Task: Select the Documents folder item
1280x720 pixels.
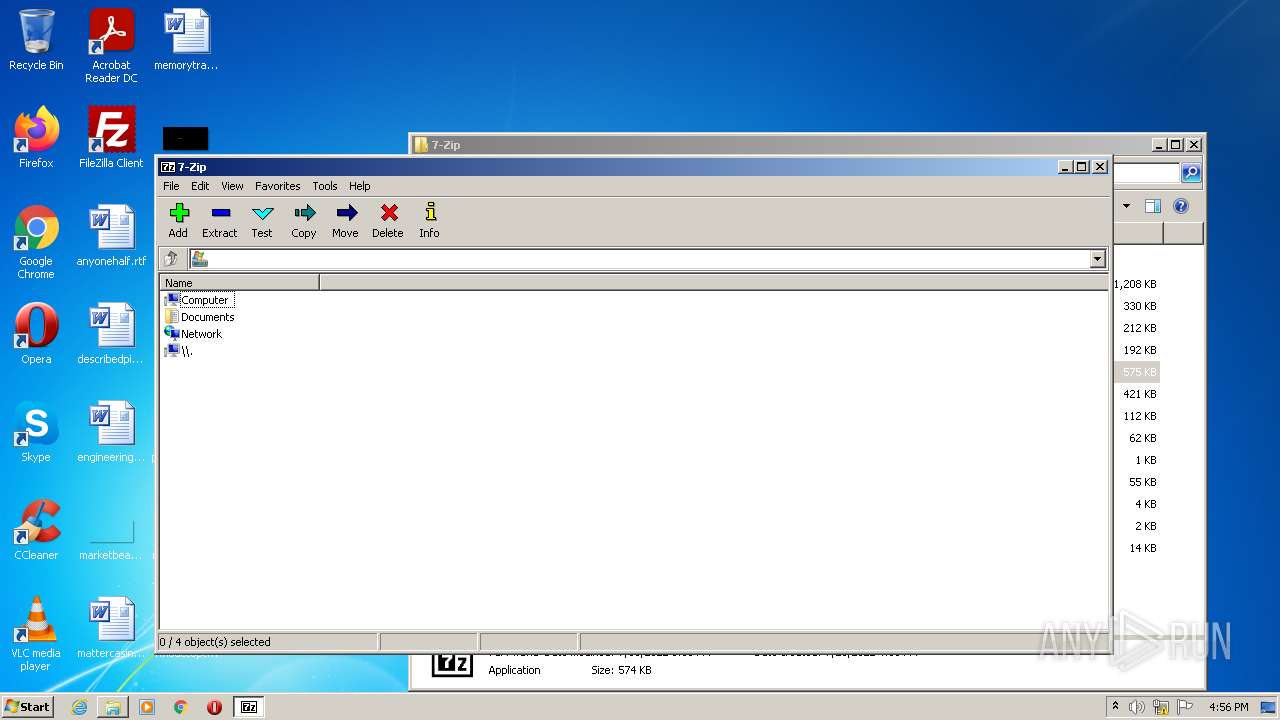Action: [199, 317]
